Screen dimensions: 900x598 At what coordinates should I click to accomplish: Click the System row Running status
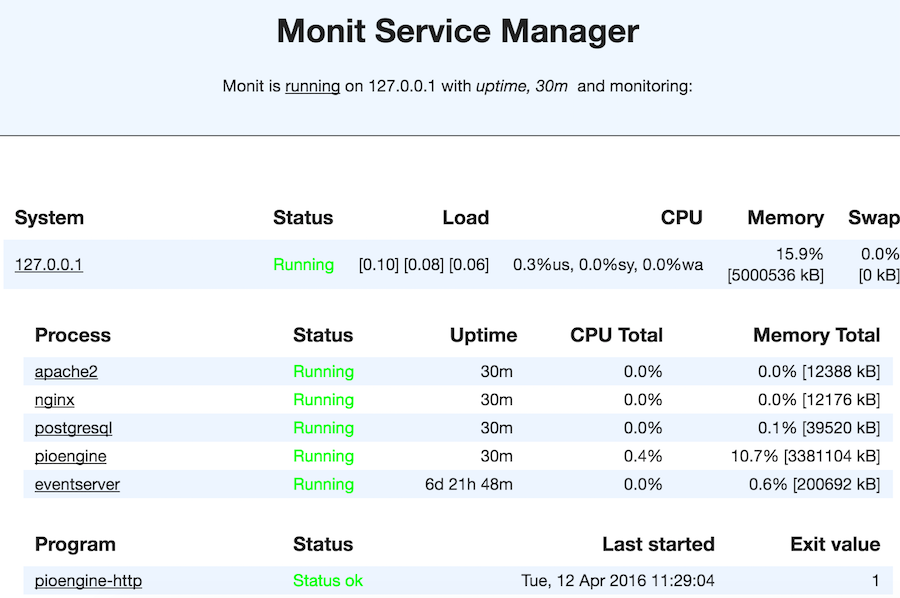coord(303,265)
